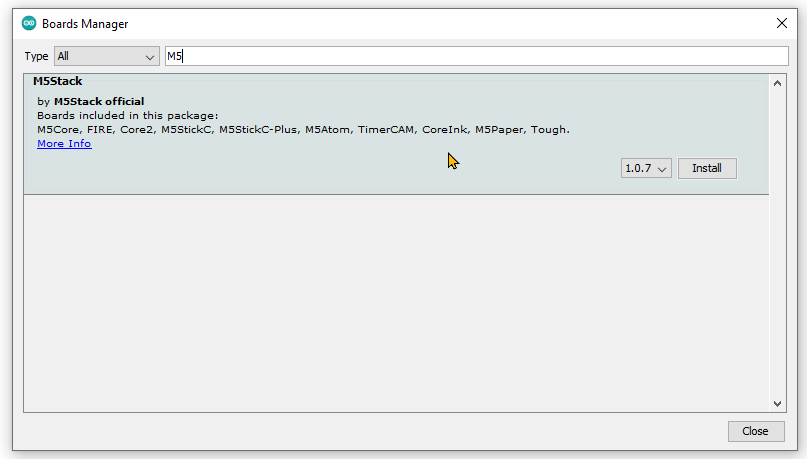Image resolution: width=807 pixels, height=459 pixels.
Task: Select the M5Stack package title
Action: tap(58, 81)
